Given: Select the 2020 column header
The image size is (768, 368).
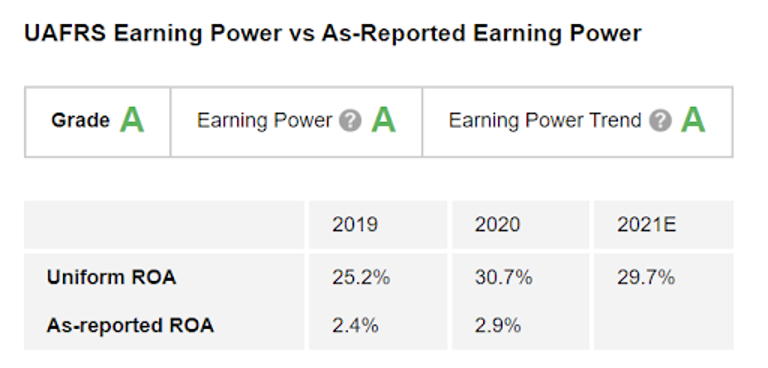Looking at the screenshot, I should (497, 224).
